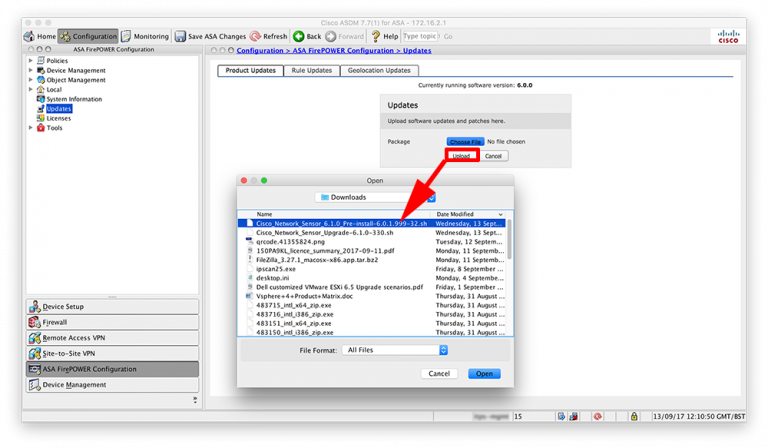Click the Upload button
Image resolution: width=768 pixels, height=448 pixels.
click(461, 156)
